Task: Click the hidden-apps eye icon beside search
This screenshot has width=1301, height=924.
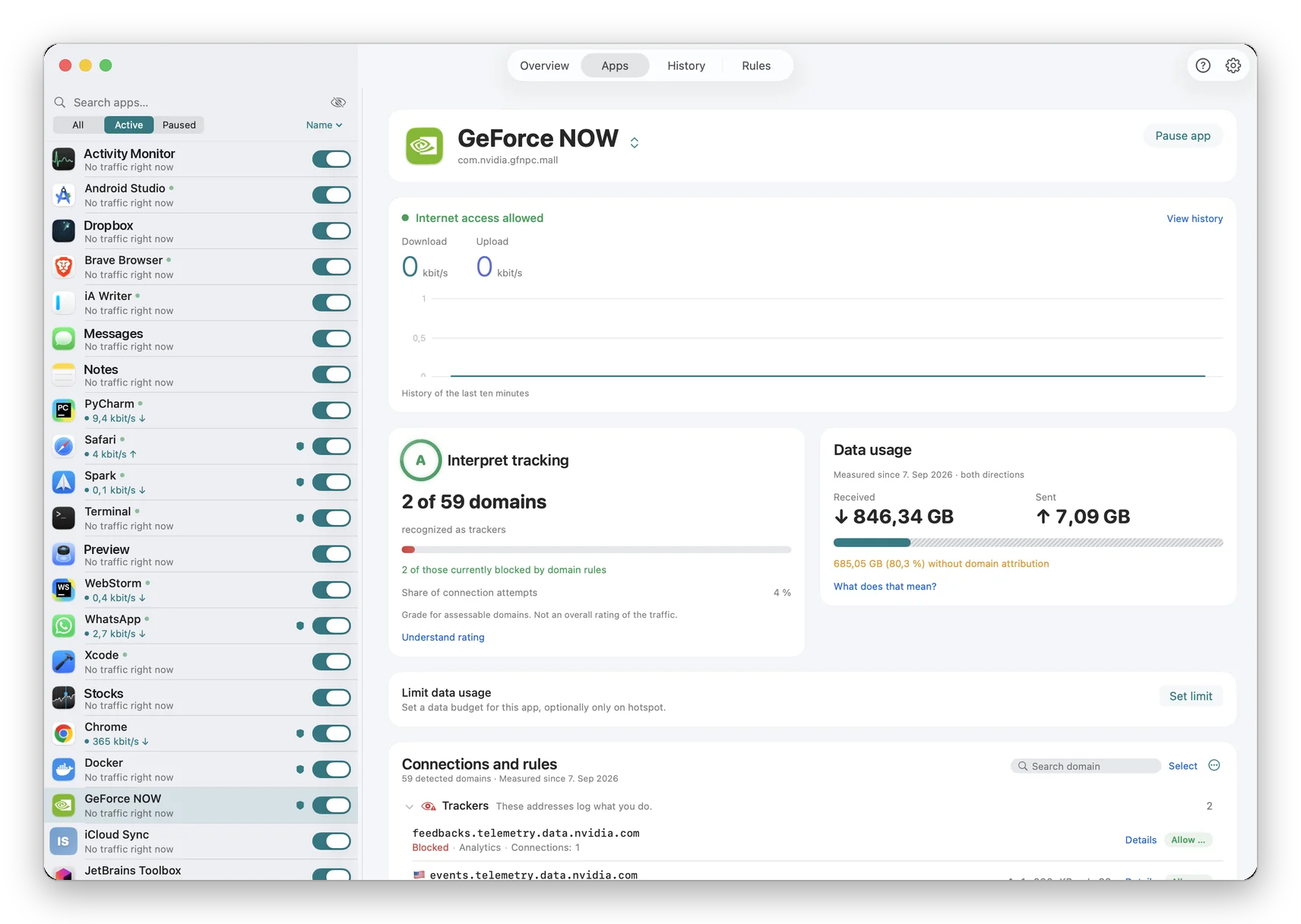Action: 338,102
